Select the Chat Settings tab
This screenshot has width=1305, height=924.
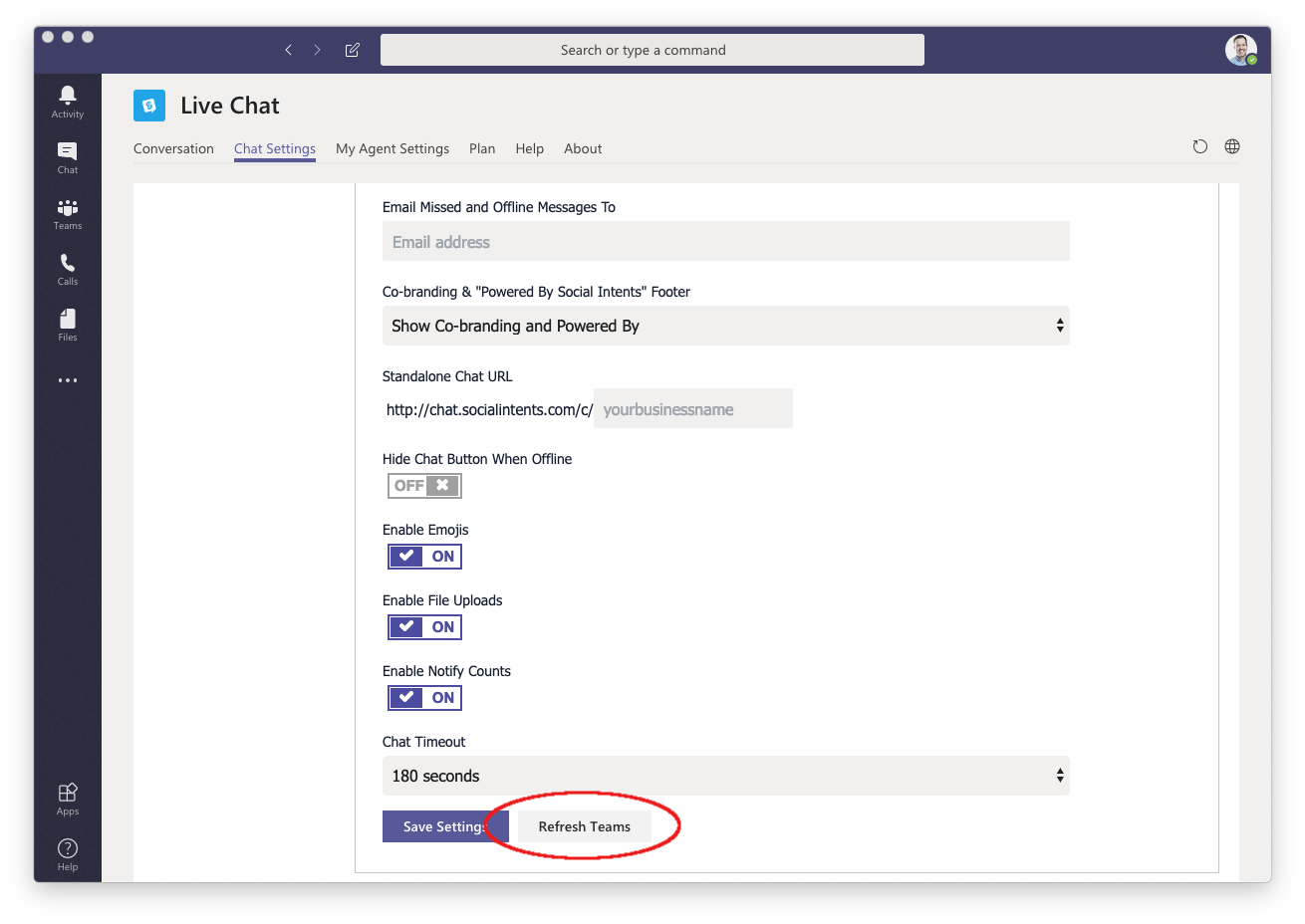click(x=275, y=148)
